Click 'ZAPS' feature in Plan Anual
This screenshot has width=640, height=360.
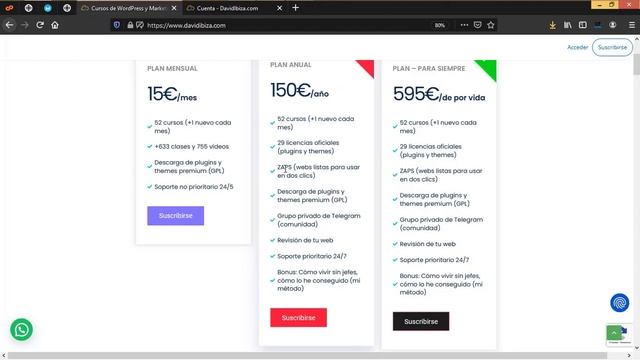pos(318,171)
